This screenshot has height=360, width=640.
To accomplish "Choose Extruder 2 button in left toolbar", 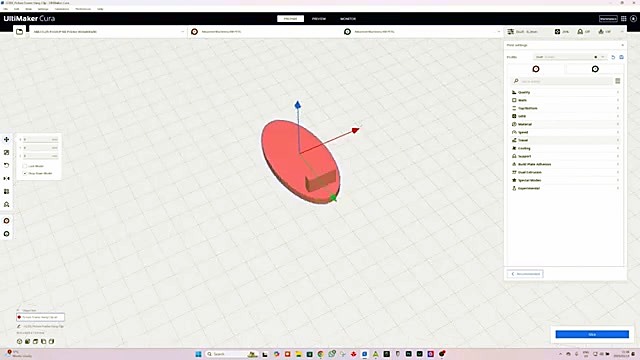I will point(7,234).
